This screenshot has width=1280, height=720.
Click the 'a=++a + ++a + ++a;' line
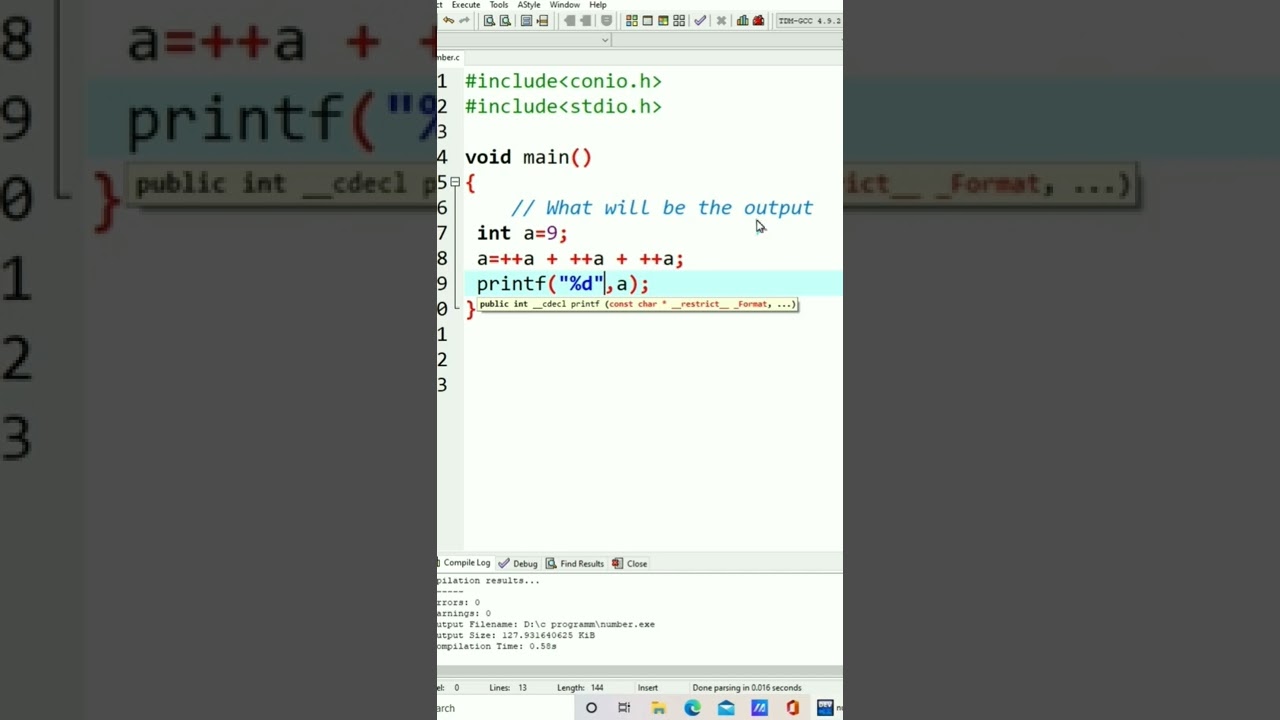(580, 259)
